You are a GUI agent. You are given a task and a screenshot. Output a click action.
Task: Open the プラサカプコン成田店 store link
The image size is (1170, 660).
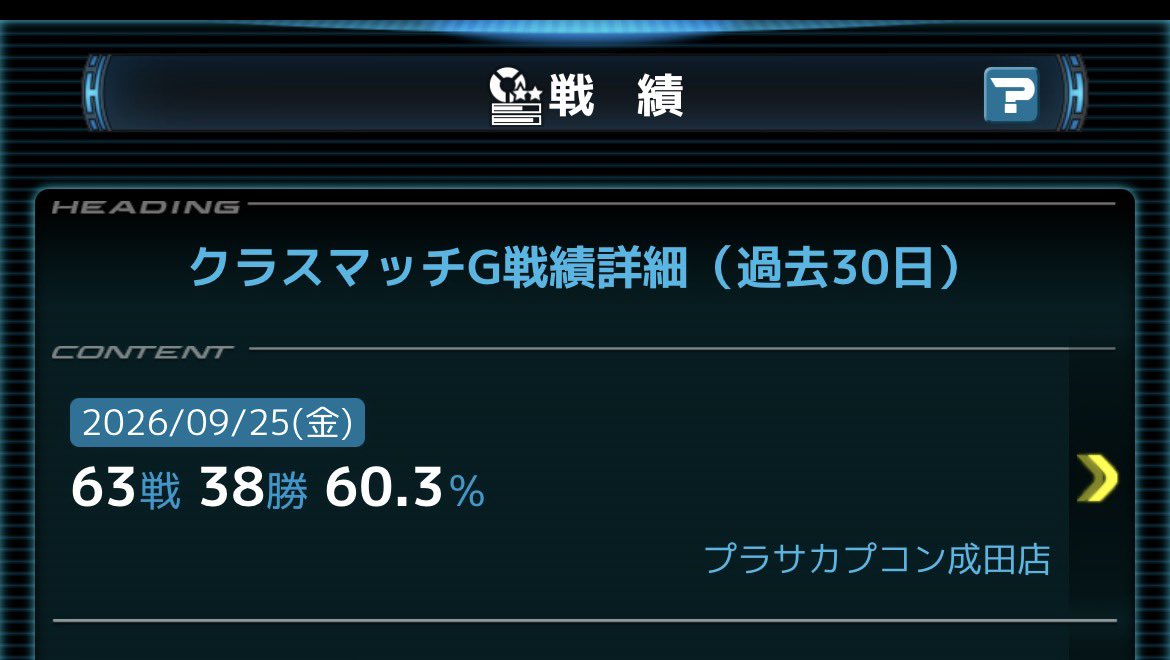[x=878, y=559]
